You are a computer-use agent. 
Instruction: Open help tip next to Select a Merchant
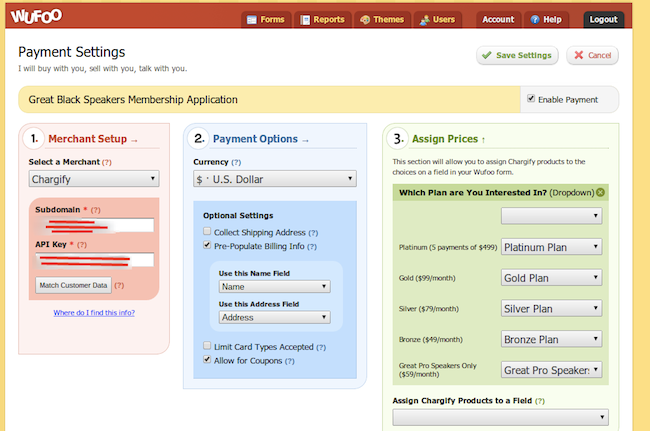(x=107, y=162)
